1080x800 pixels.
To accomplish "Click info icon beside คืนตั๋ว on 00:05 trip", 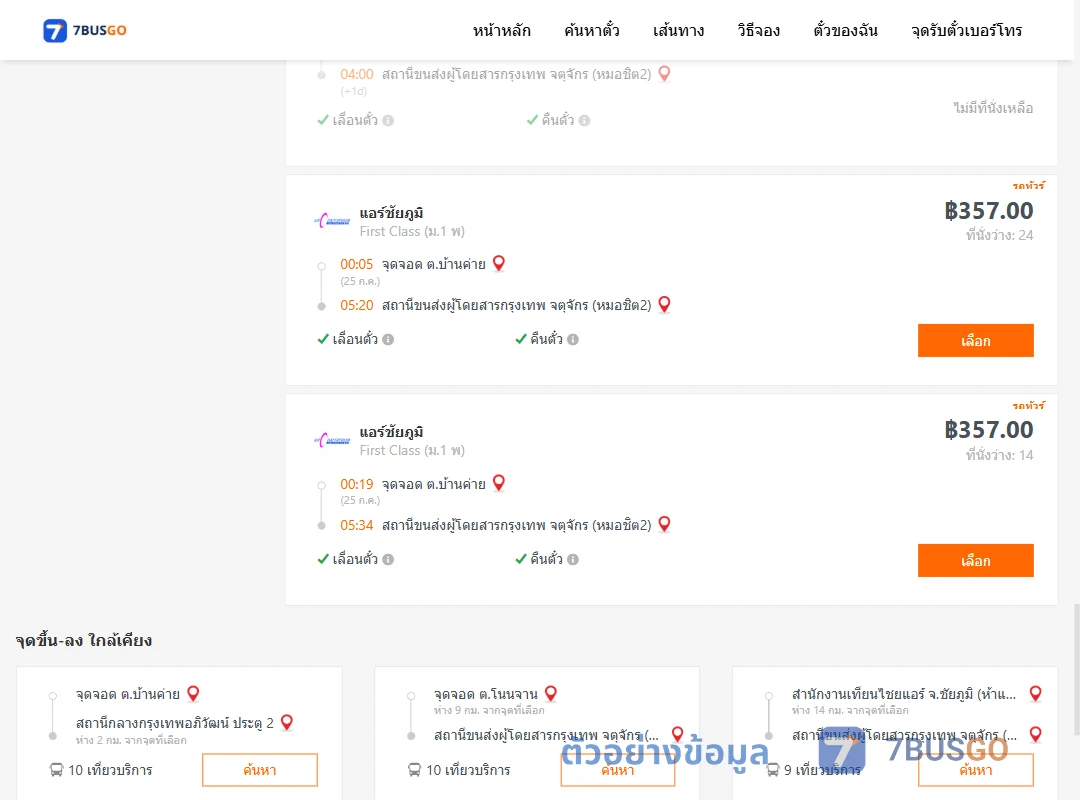I will coord(573,339).
